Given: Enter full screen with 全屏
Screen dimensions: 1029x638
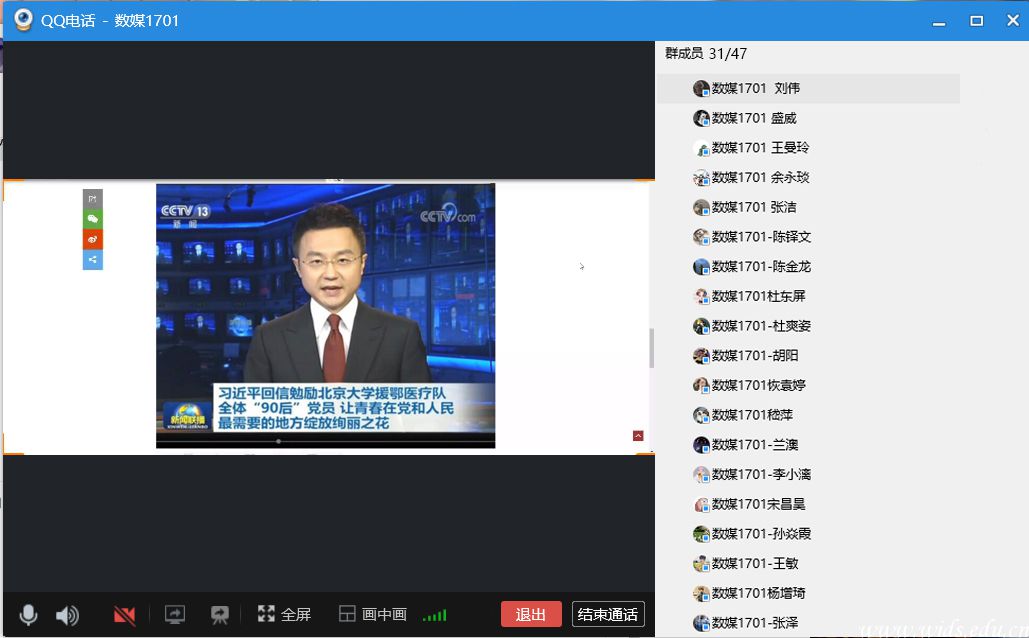Looking at the screenshot, I should pyautogui.click(x=284, y=614).
